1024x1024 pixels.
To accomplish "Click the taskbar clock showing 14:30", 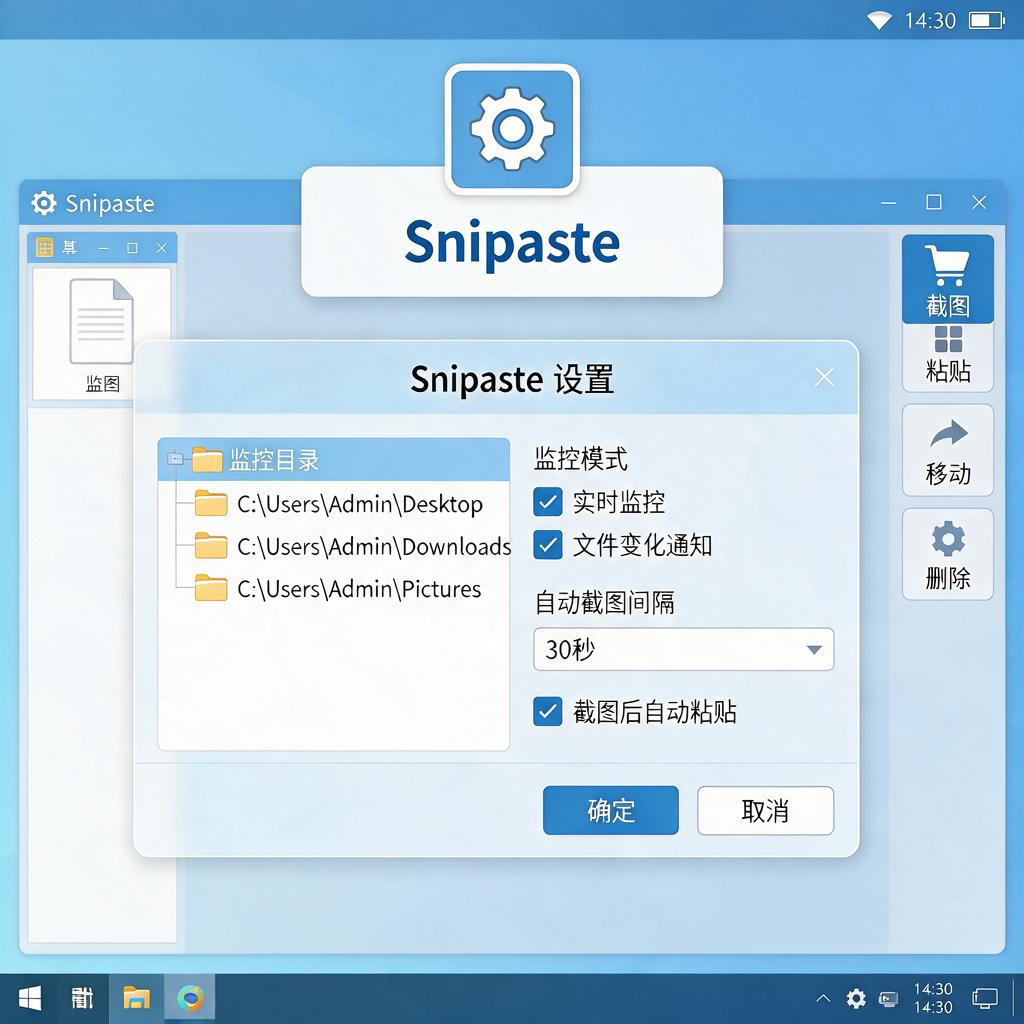I will (x=933, y=998).
